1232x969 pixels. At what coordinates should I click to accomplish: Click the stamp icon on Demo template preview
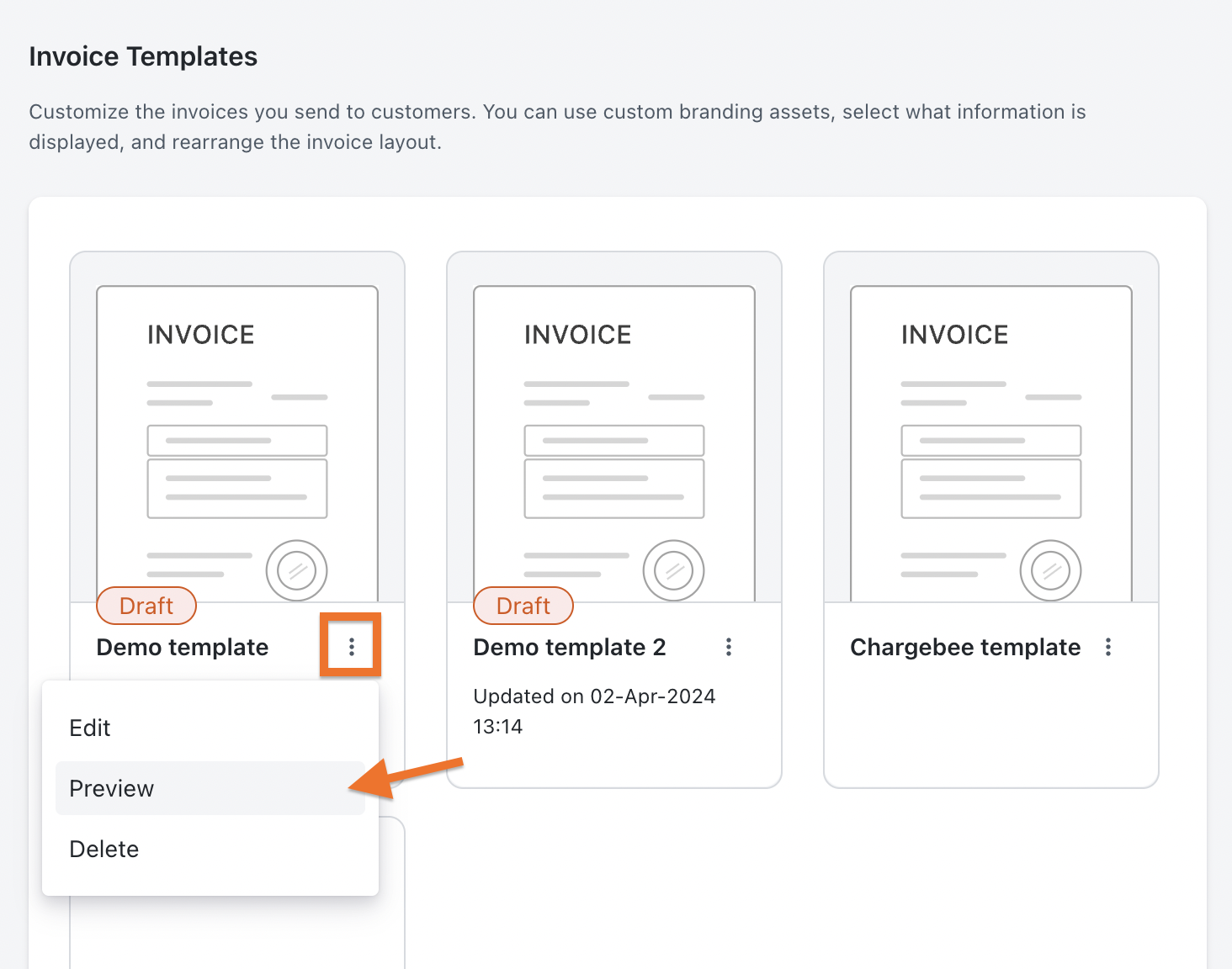click(296, 570)
